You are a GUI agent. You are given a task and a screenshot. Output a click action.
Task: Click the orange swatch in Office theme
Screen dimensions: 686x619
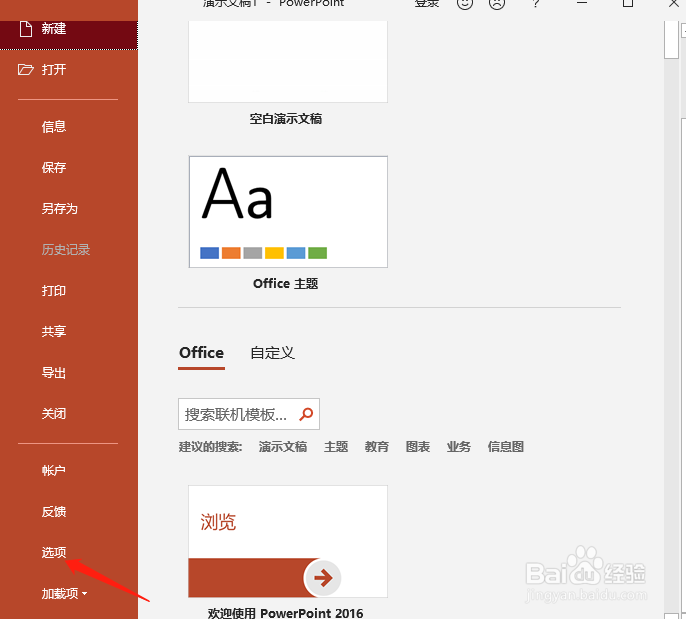point(231,253)
